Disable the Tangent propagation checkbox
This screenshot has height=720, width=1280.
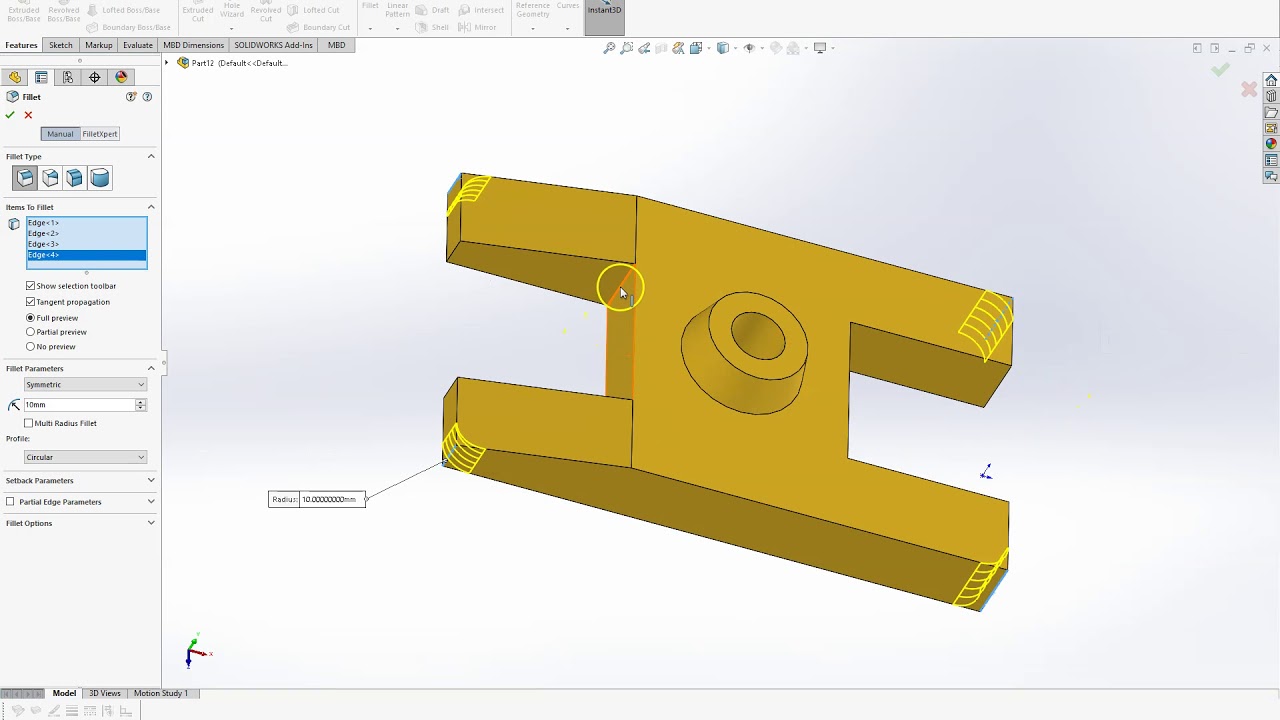(x=30, y=302)
